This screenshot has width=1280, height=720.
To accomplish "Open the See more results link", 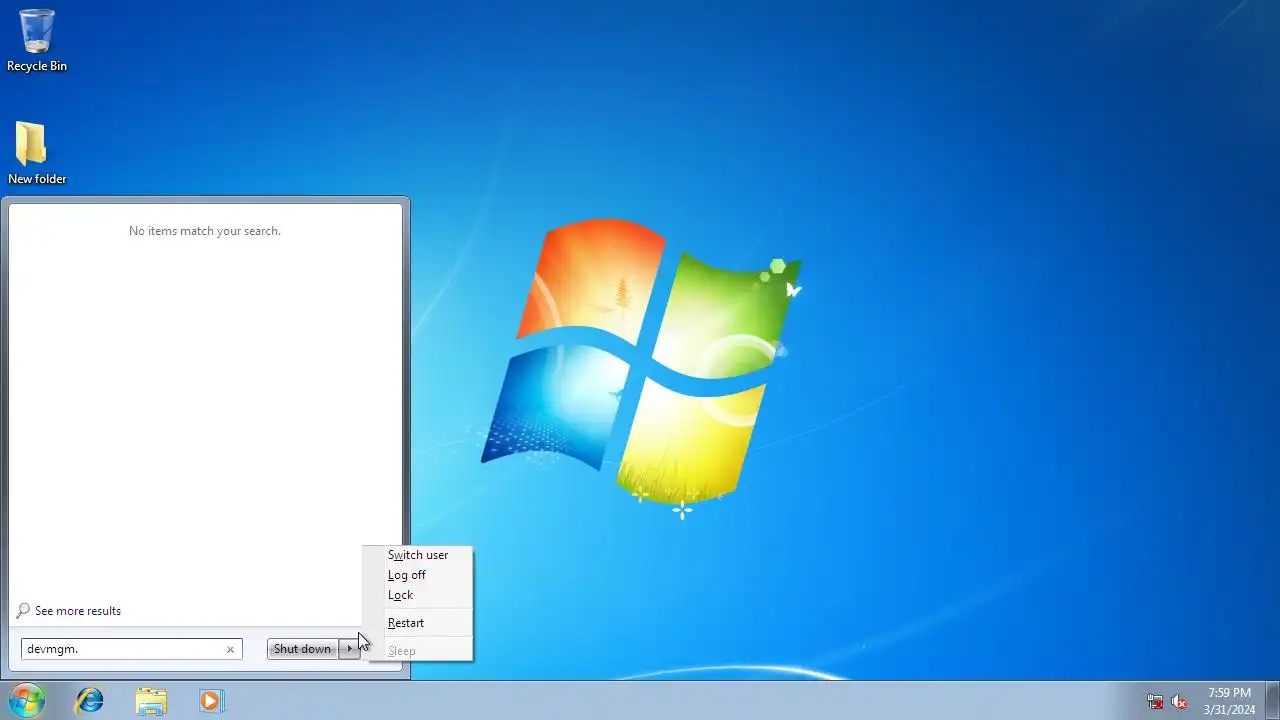I will (78, 611).
